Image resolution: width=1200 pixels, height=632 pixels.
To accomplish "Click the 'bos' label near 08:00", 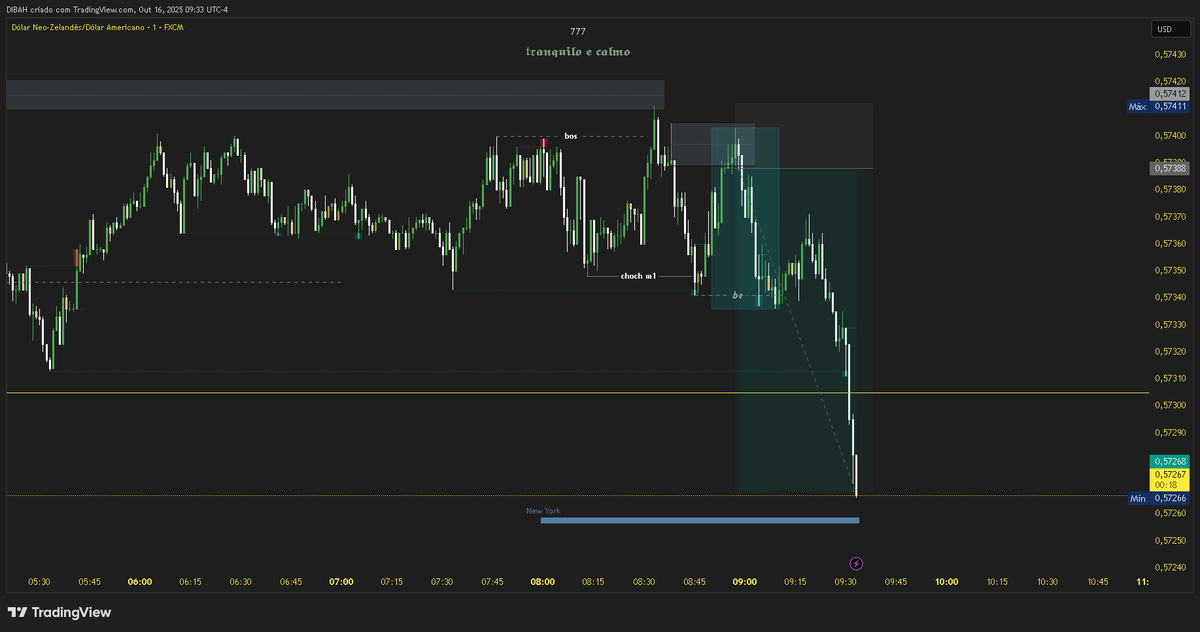I will 570,136.
